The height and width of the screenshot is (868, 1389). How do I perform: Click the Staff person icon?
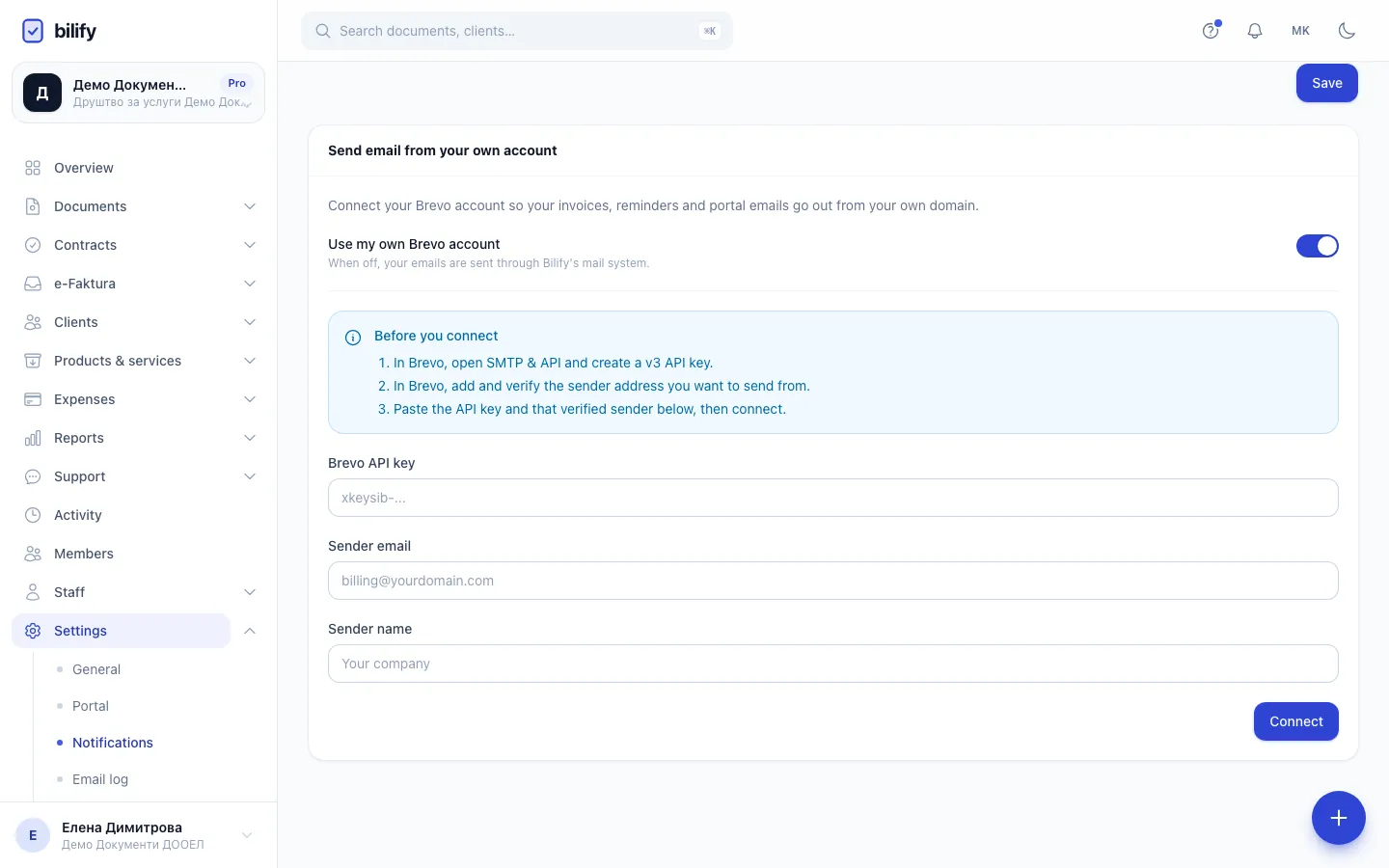pyautogui.click(x=33, y=592)
